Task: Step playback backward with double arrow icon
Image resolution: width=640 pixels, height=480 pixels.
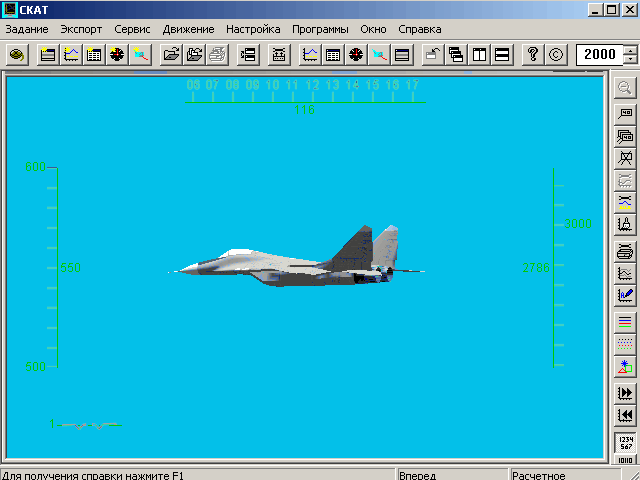Action: pyautogui.click(x=625, y=415)
